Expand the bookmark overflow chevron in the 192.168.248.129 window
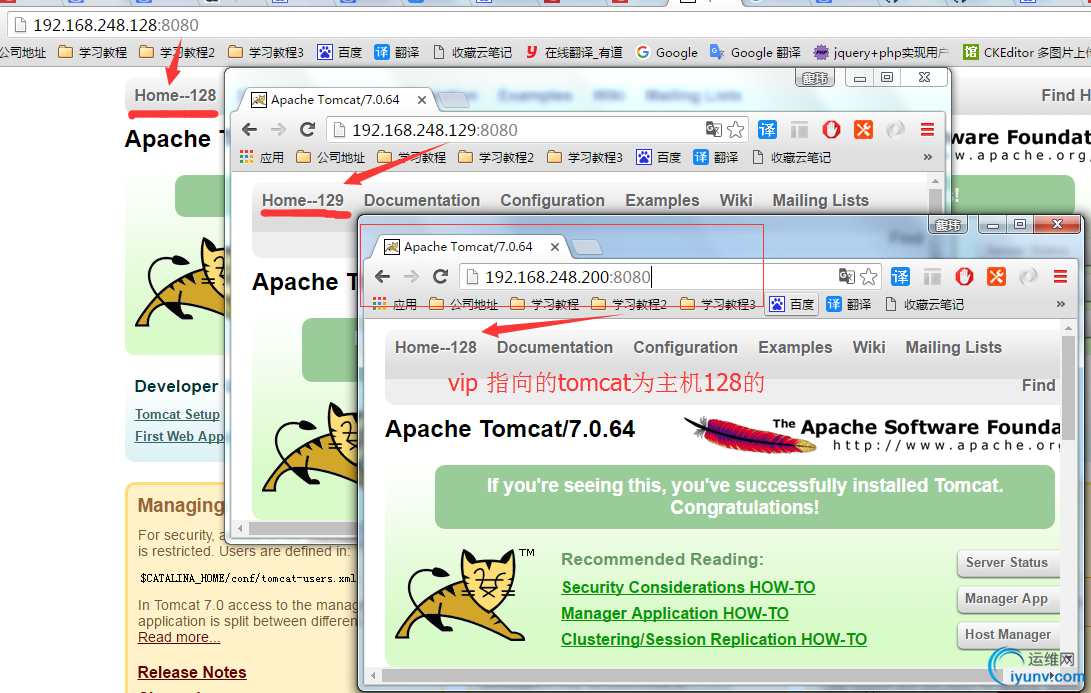 [927, 157]
